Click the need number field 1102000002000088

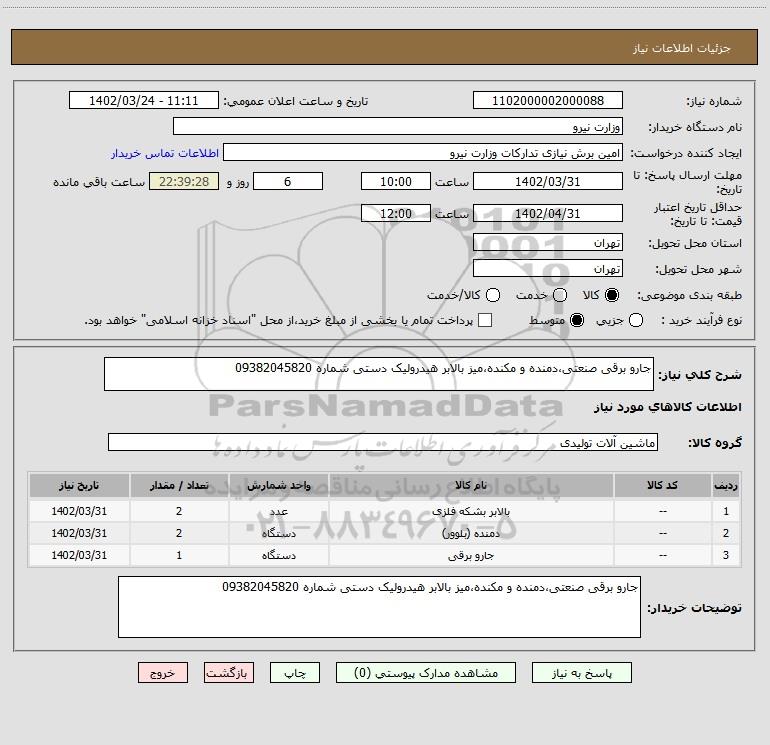[548, 100]
